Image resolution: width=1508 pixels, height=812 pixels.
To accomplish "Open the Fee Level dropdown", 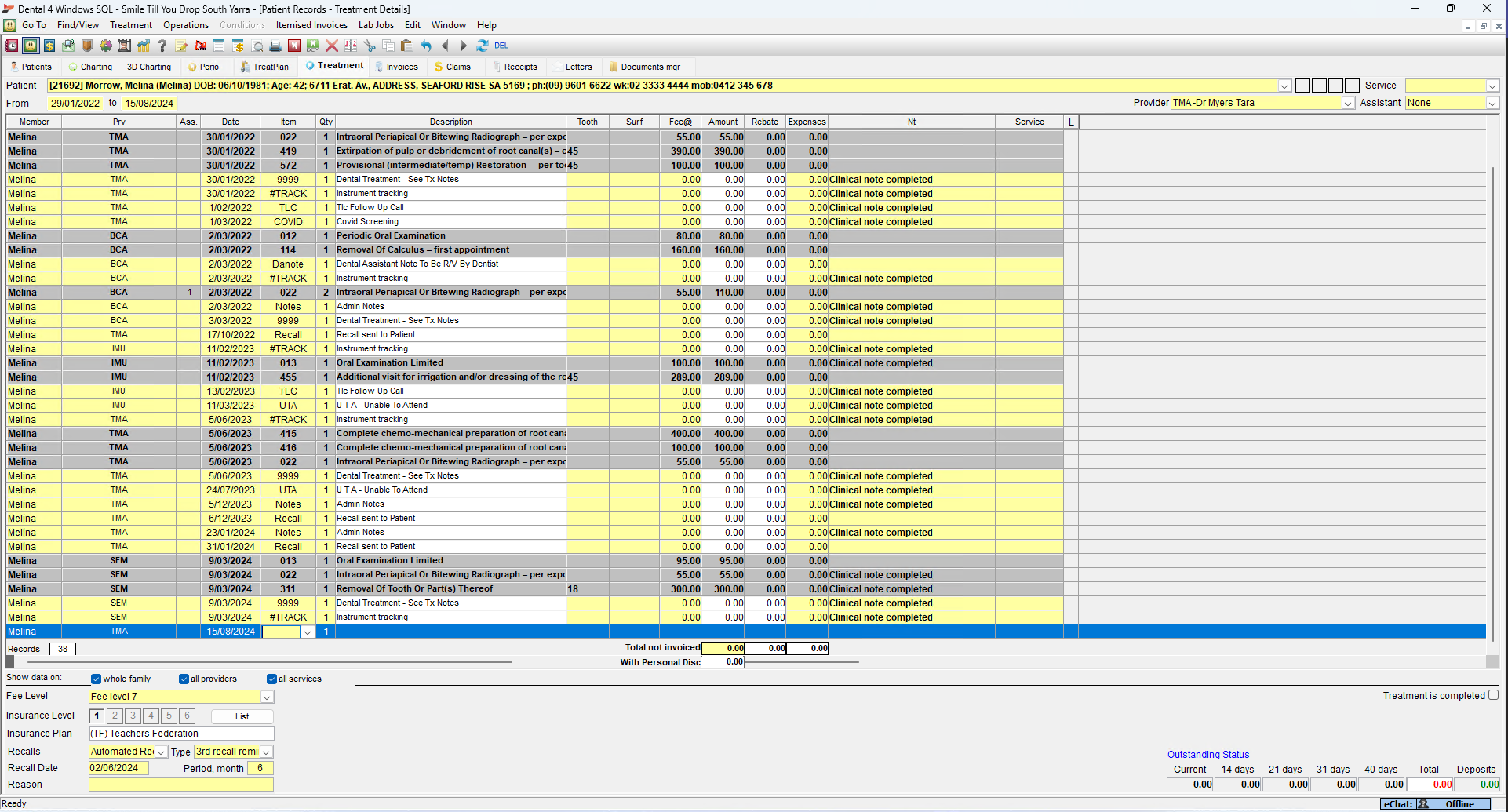I will point(267,697).
